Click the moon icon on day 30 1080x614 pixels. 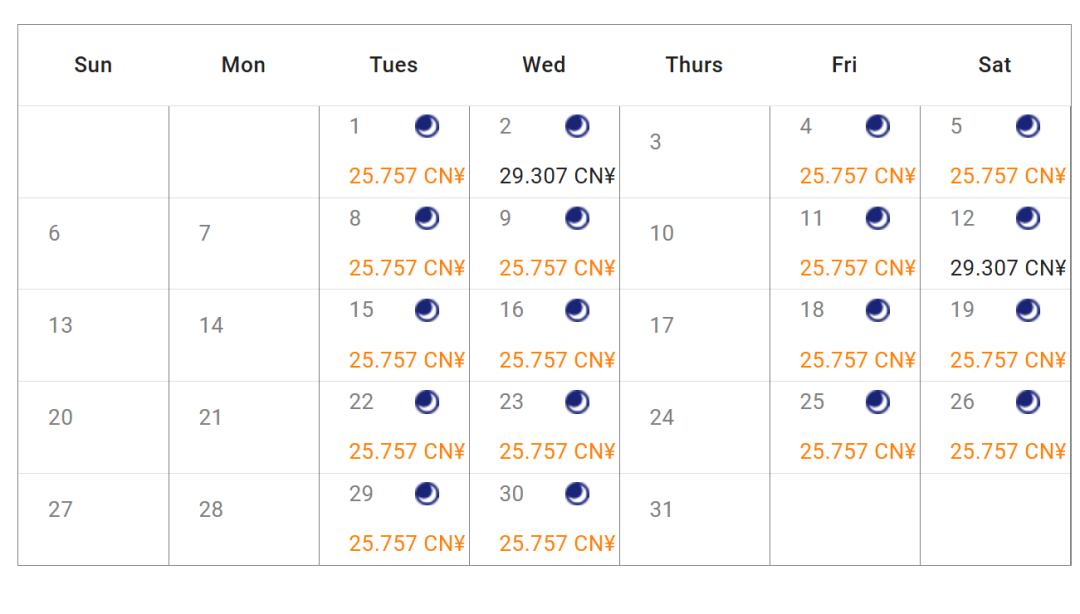(577, 494)
